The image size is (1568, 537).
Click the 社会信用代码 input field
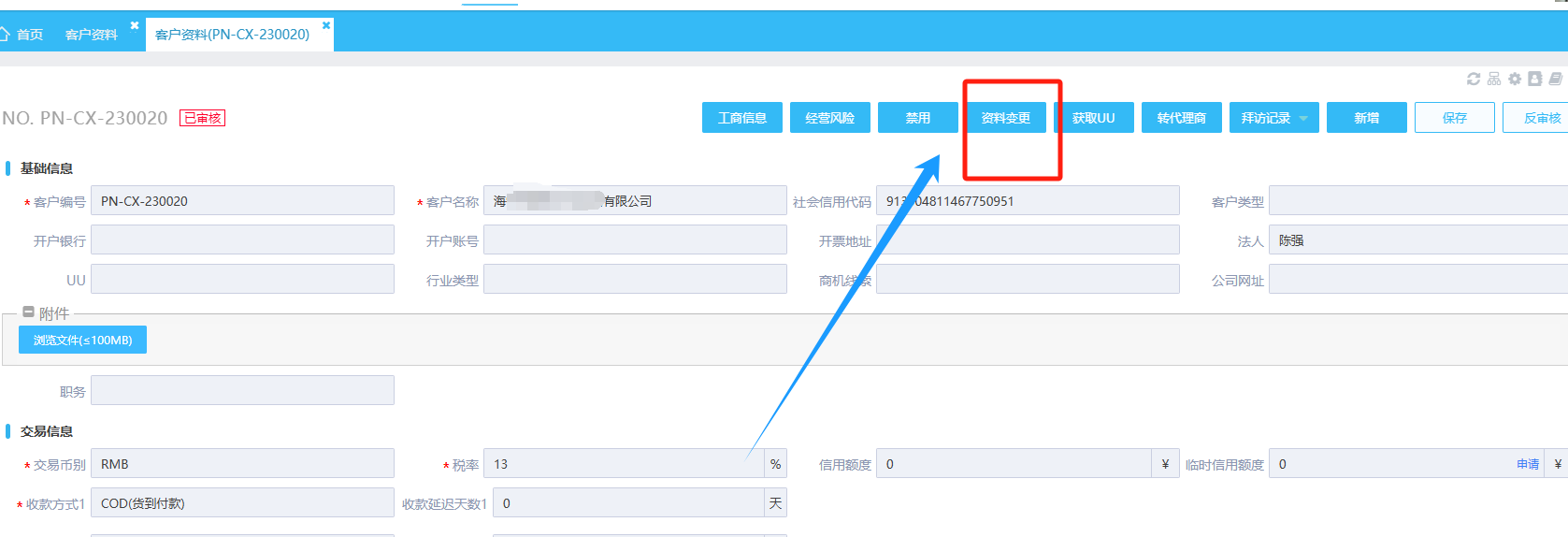(x=1028, y=201)
